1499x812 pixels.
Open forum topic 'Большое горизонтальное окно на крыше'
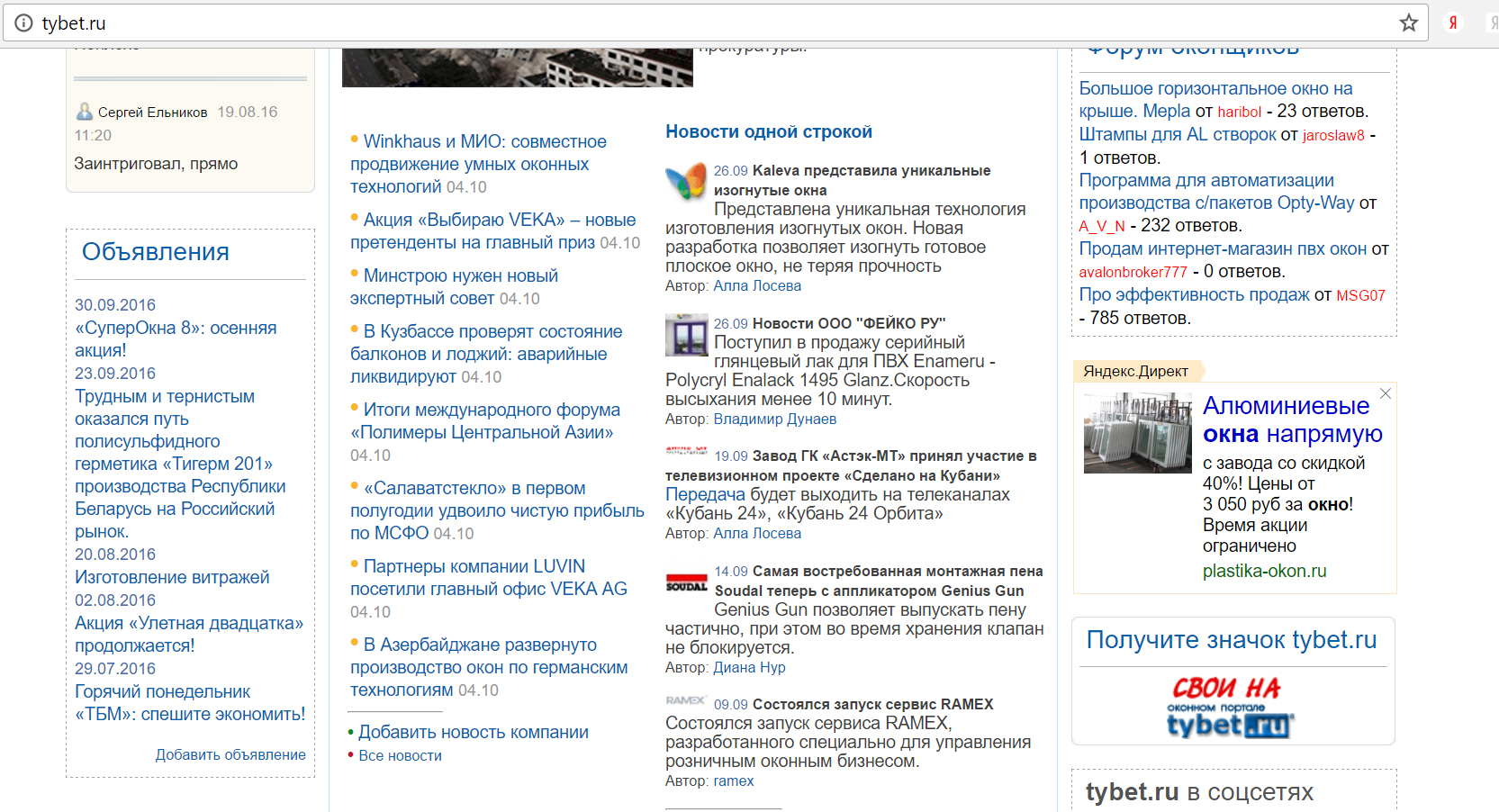pos(1216,100)
